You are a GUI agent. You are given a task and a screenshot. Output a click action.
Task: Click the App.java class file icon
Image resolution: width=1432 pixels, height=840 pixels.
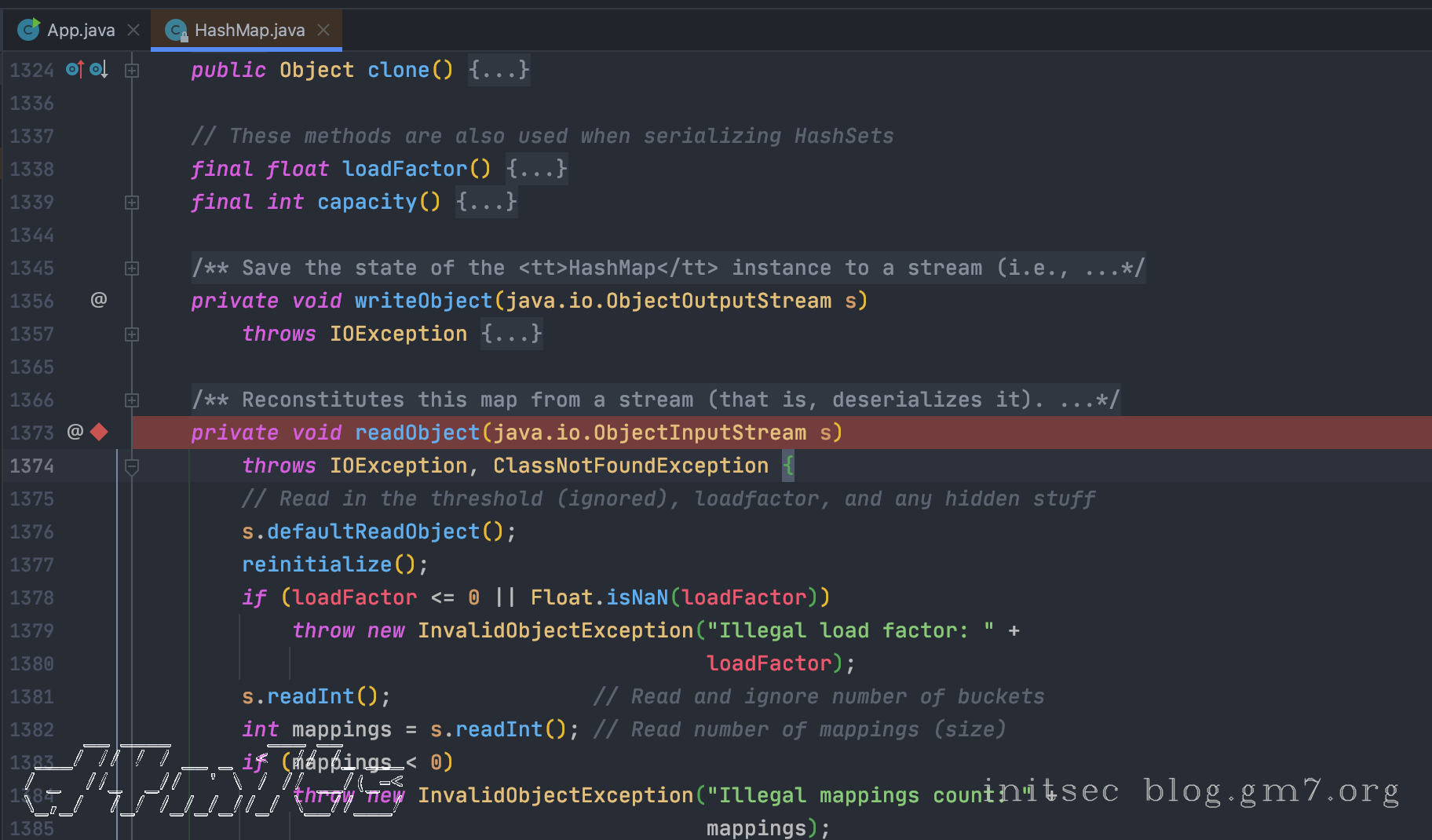point(29,30)
